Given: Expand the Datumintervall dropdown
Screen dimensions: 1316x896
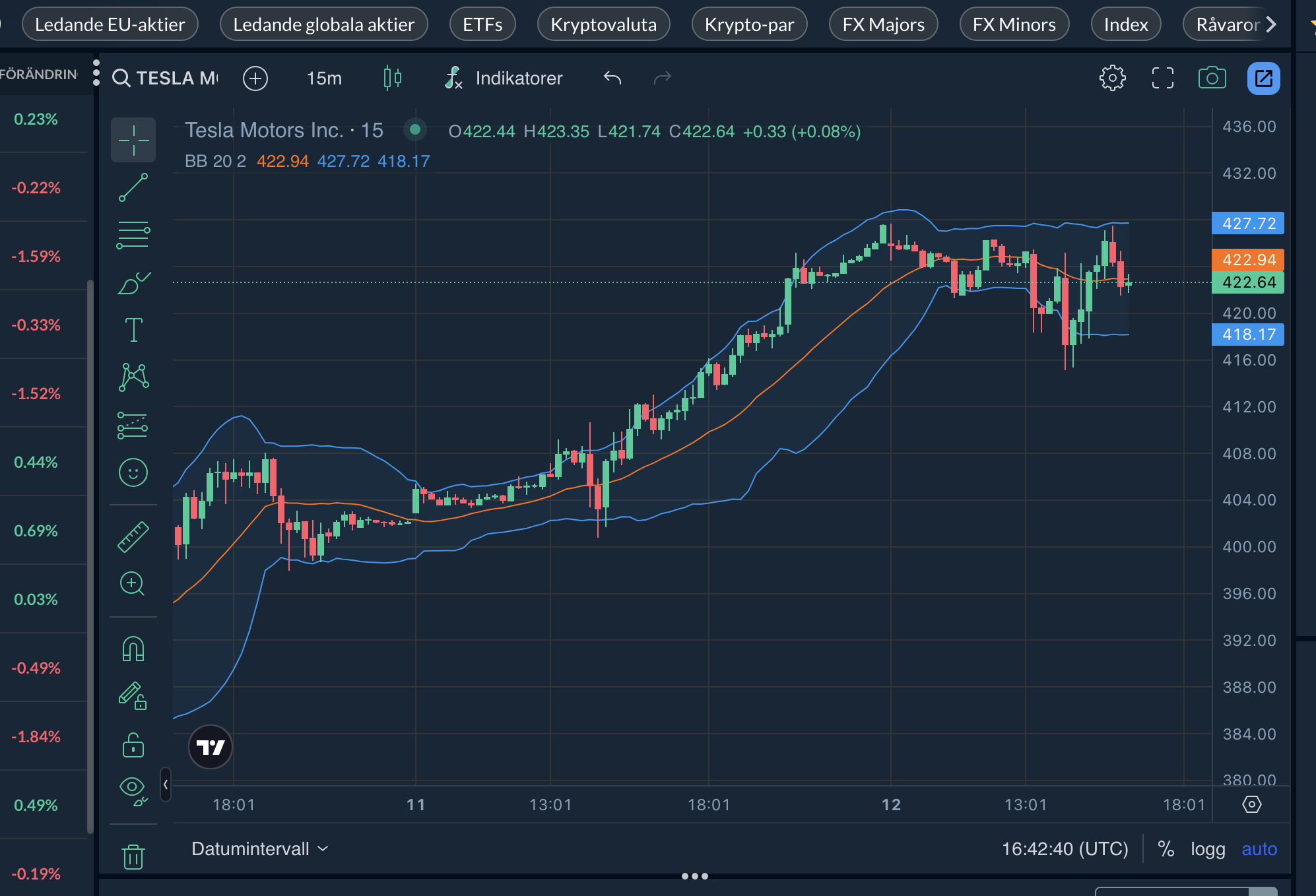Looking at the screenshot, I should tap(259, 849).
